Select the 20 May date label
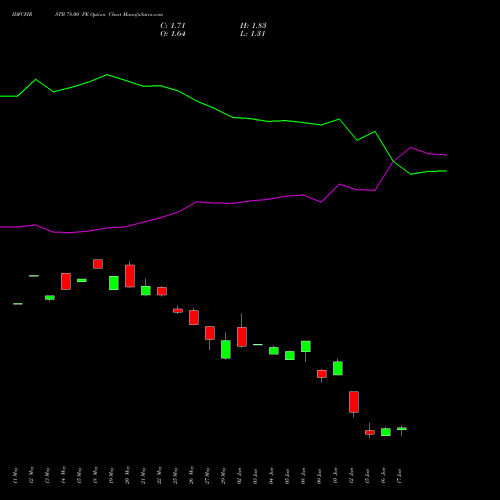This screenshot has height=500, width=500. click(127, 475)
